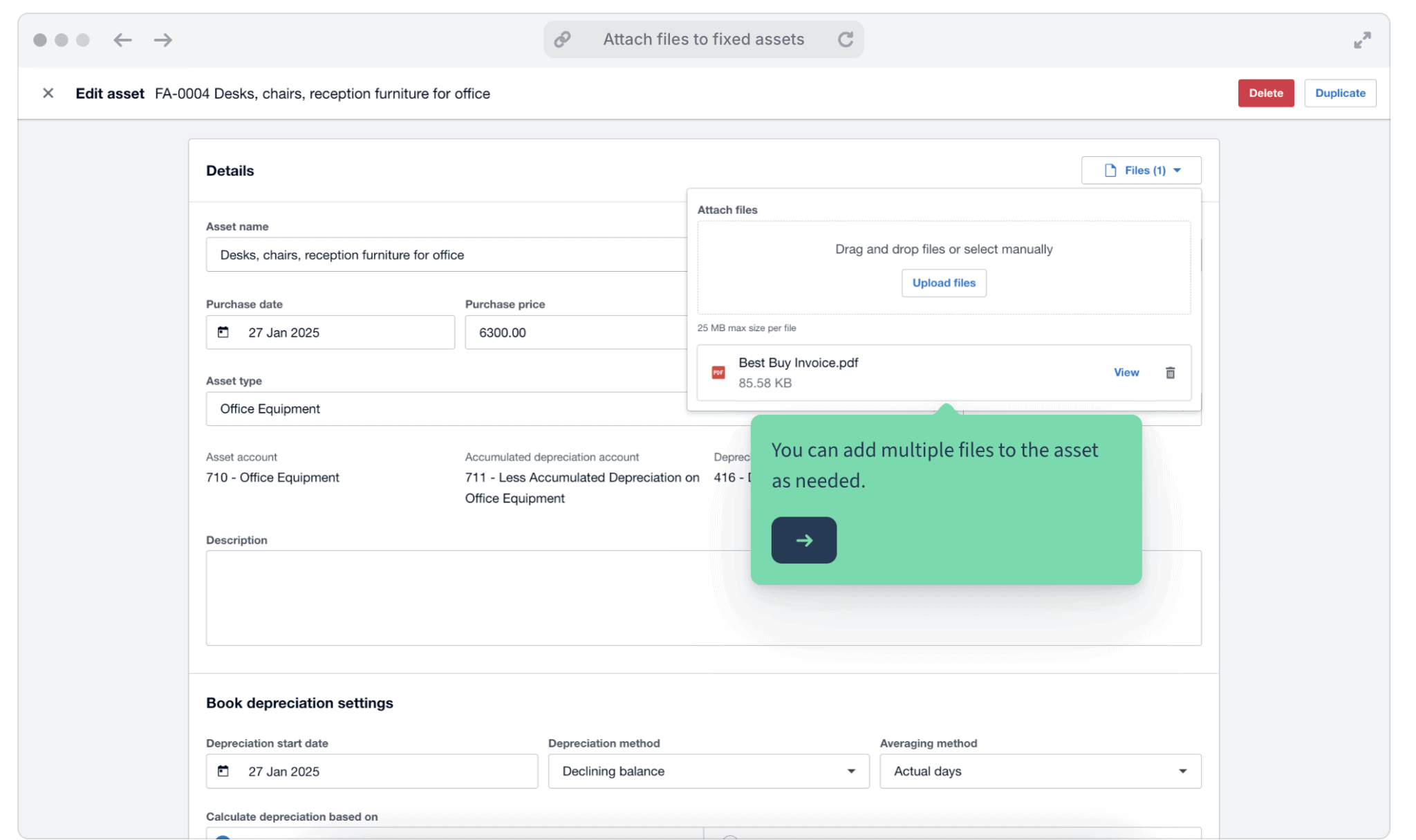Open the Purchase date calendar picker

coord(223,333)
